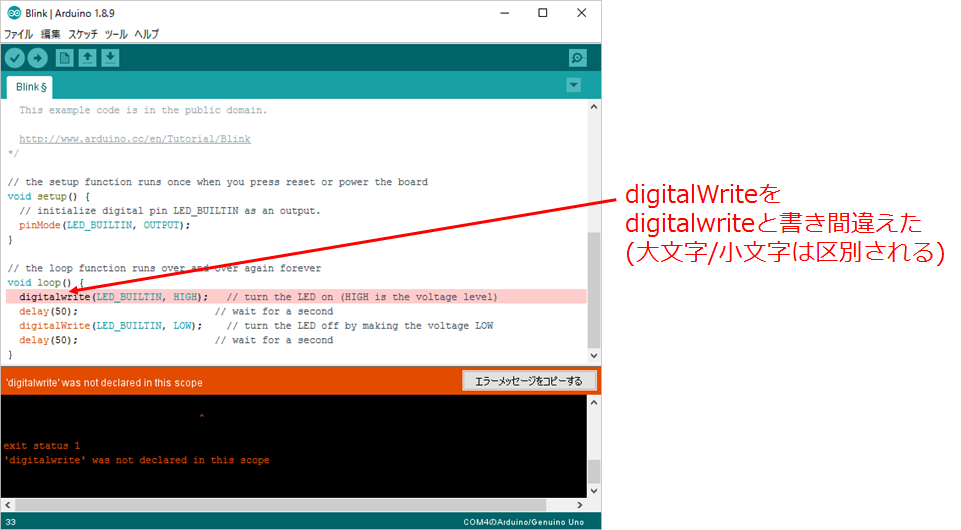Click the editor scrollbar down arrow

pyautogui.click(x=593, y=356)
